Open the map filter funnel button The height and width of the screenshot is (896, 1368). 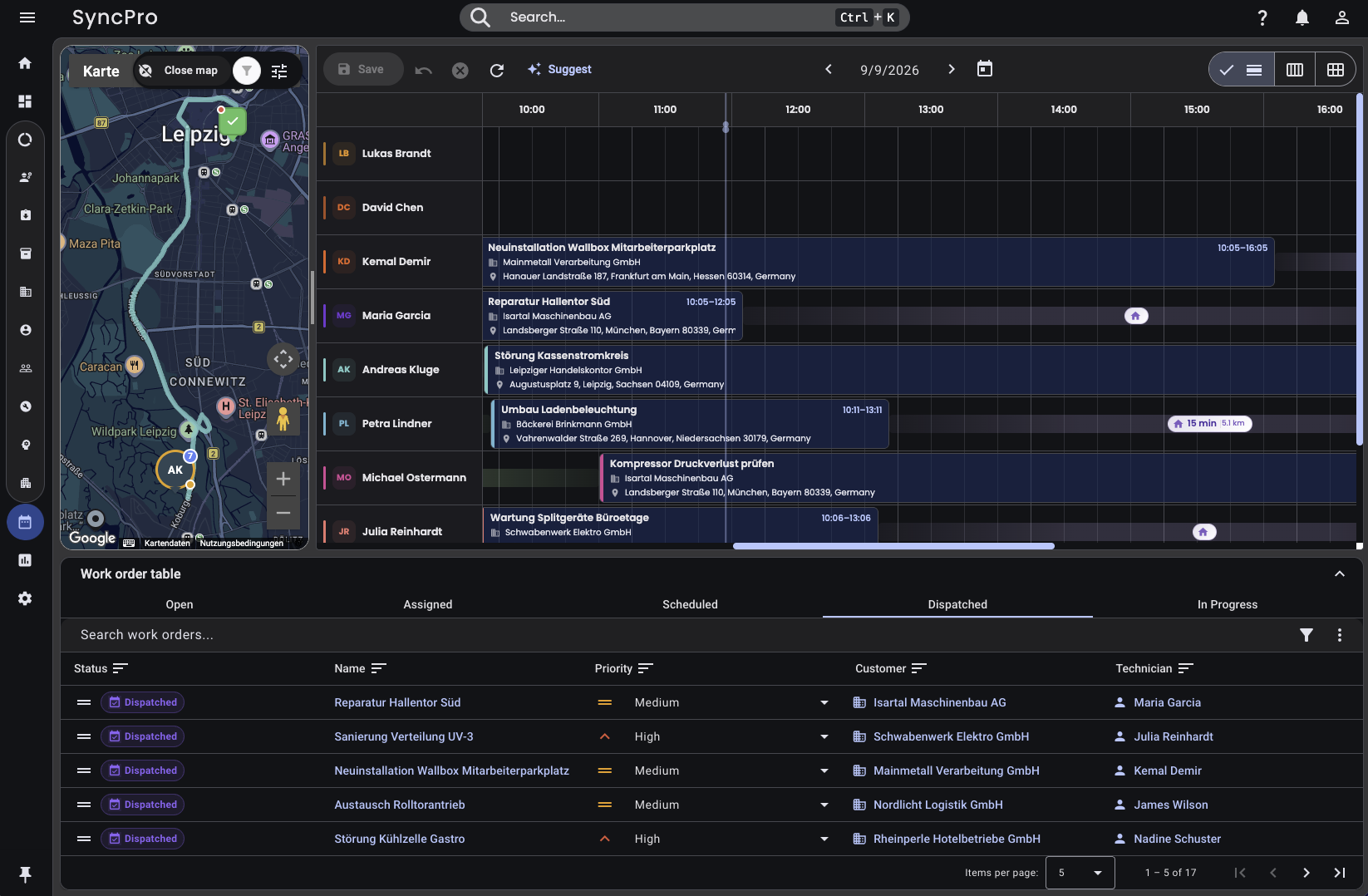coord(246,71)
